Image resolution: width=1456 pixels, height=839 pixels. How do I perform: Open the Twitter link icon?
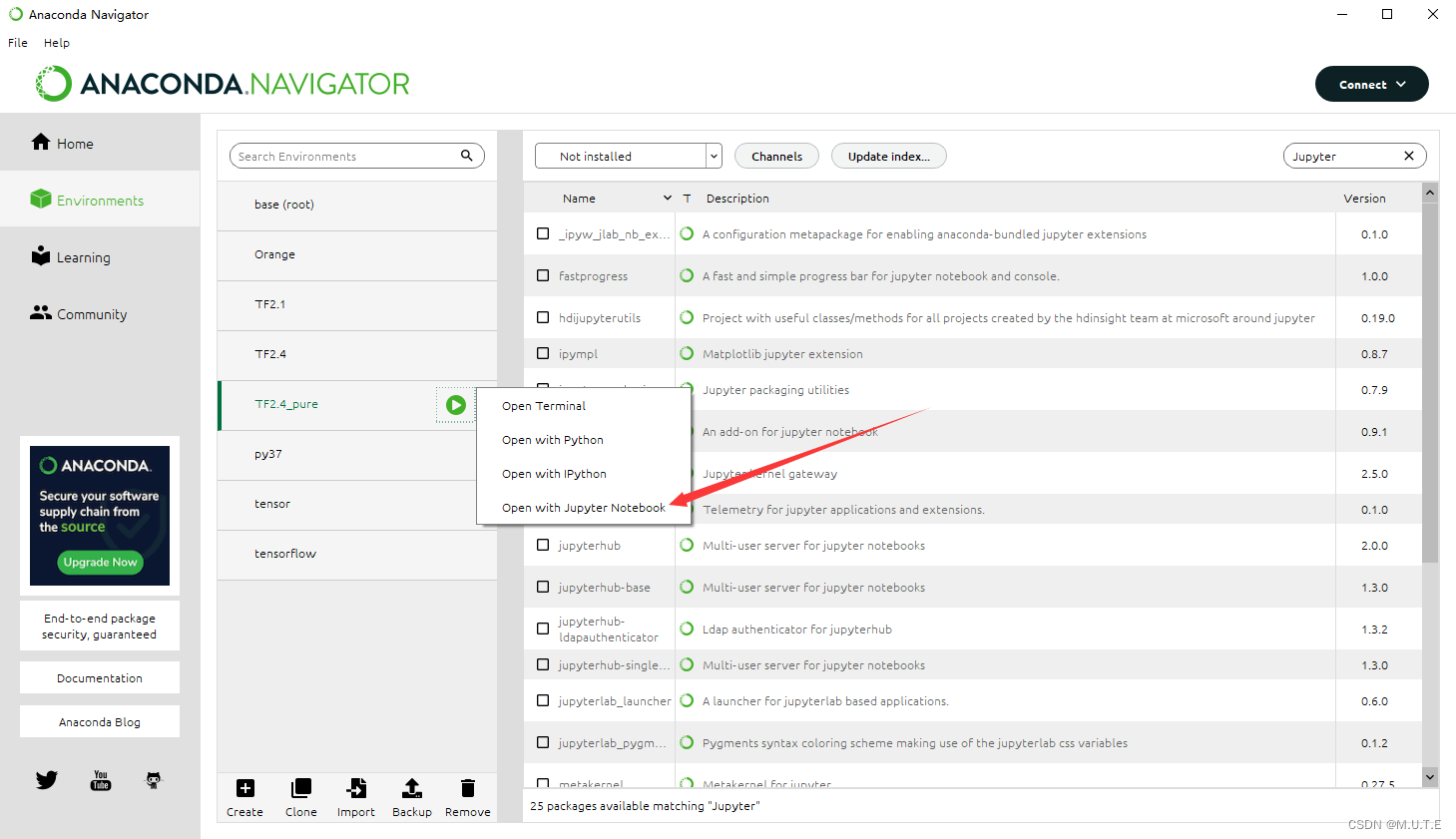click(x=47, y=780)
